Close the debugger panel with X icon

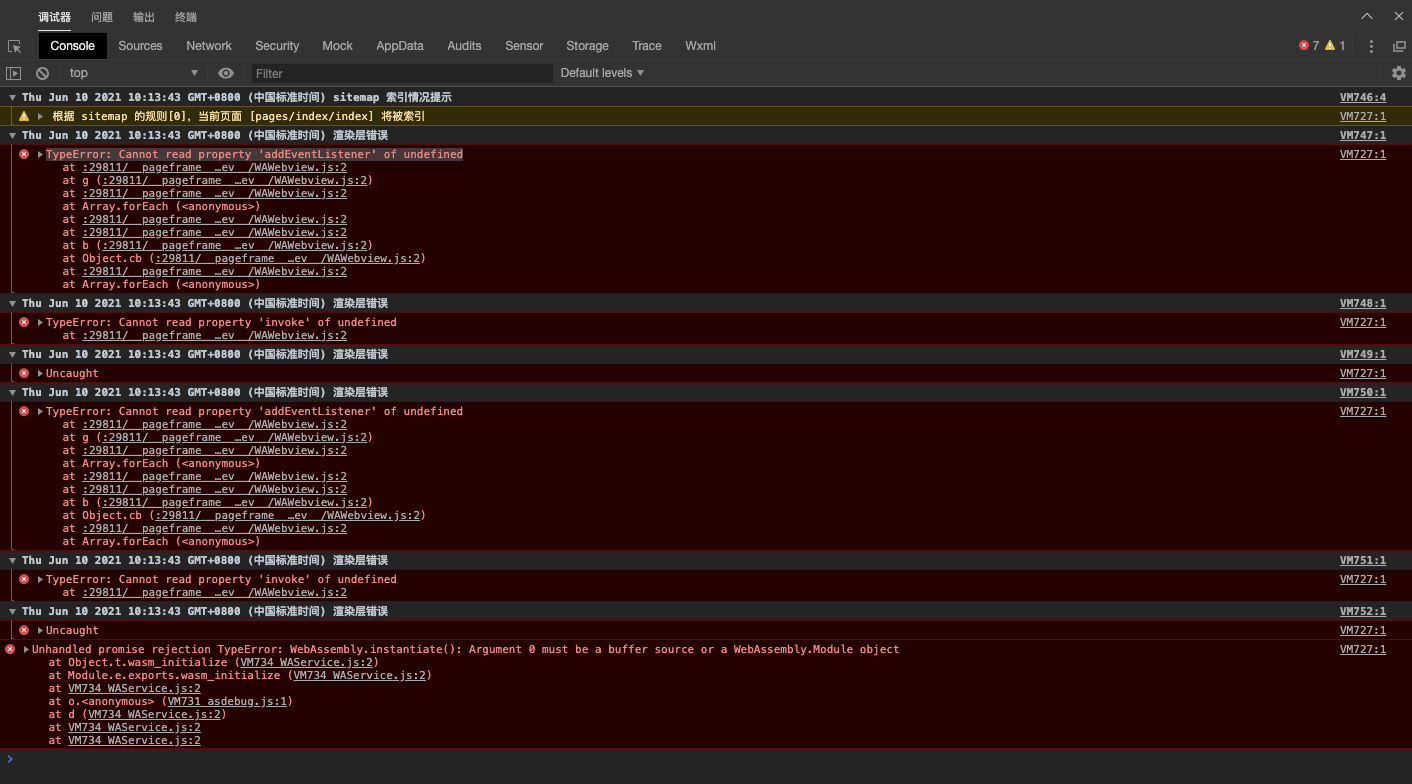click(1397, 16)
